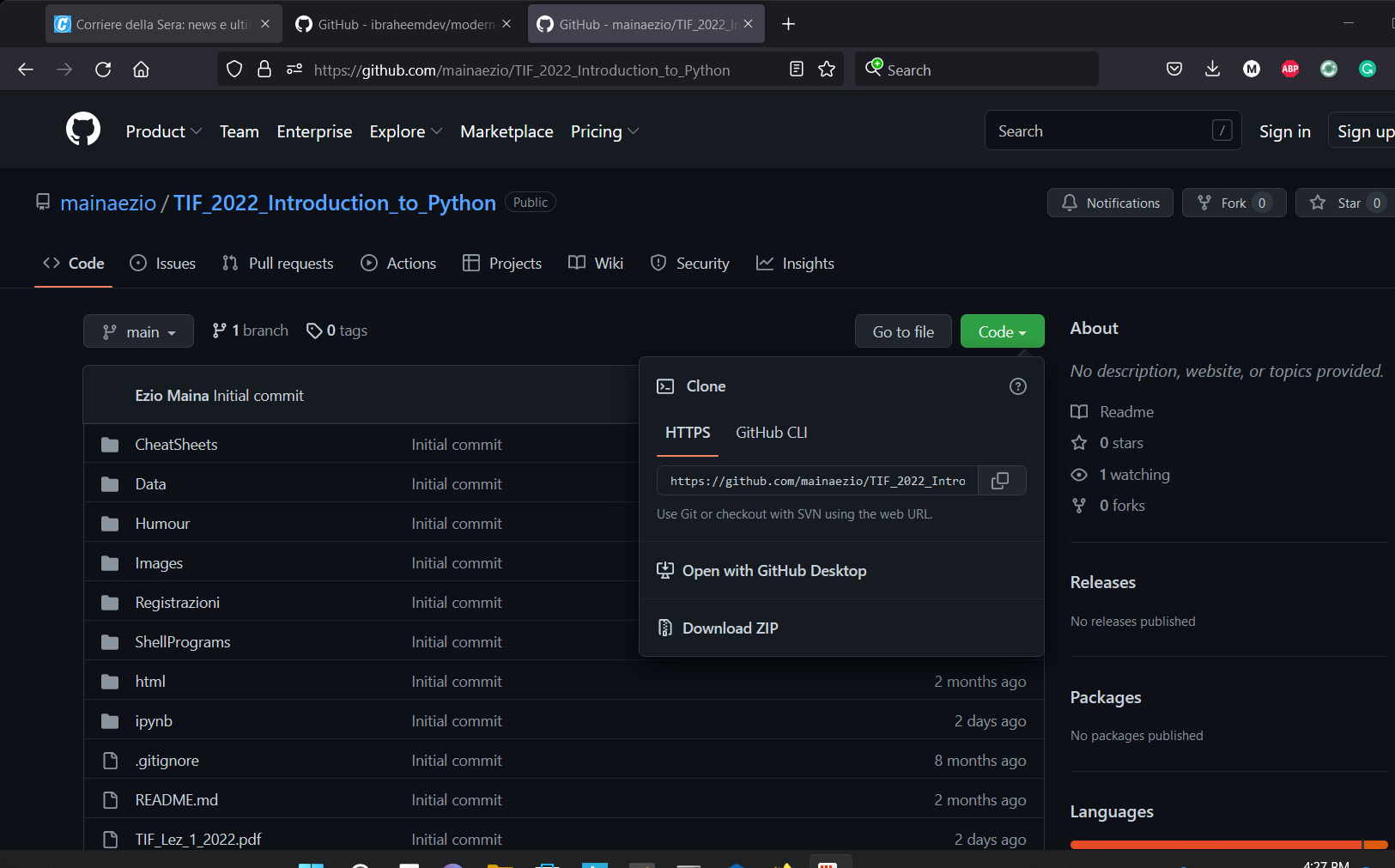Viewport: 1395px width, 868px height.
Task: Open the Pocket save icon
Action: [1174, 70]
